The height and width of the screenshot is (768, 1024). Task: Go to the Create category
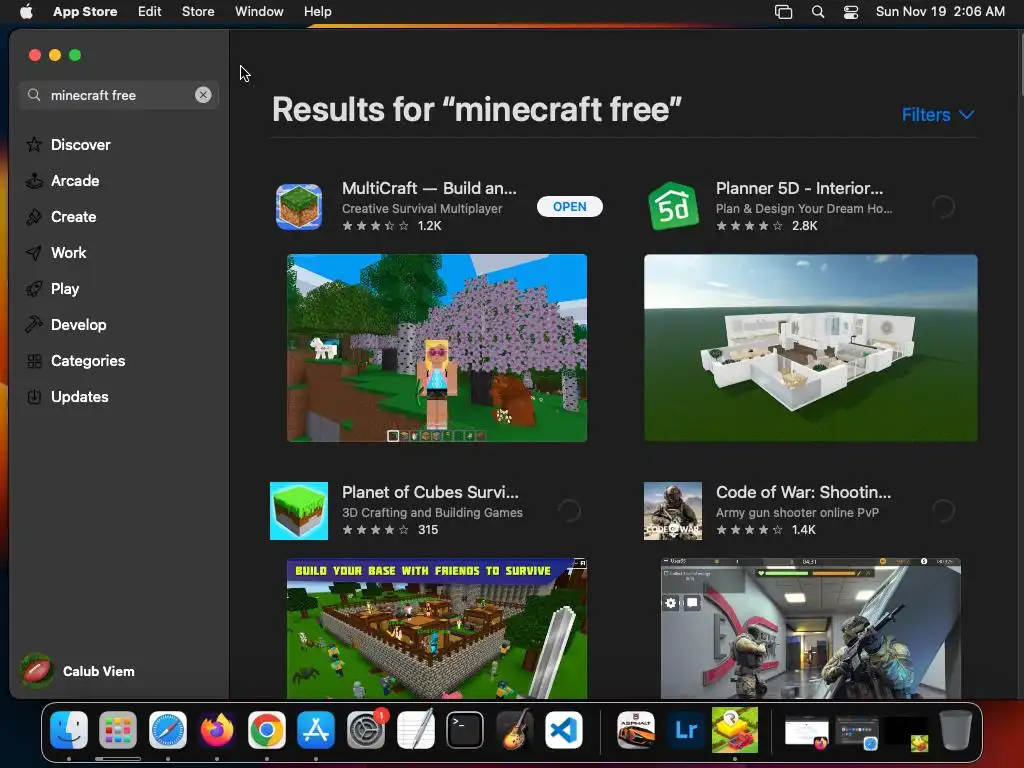[61, 217]
